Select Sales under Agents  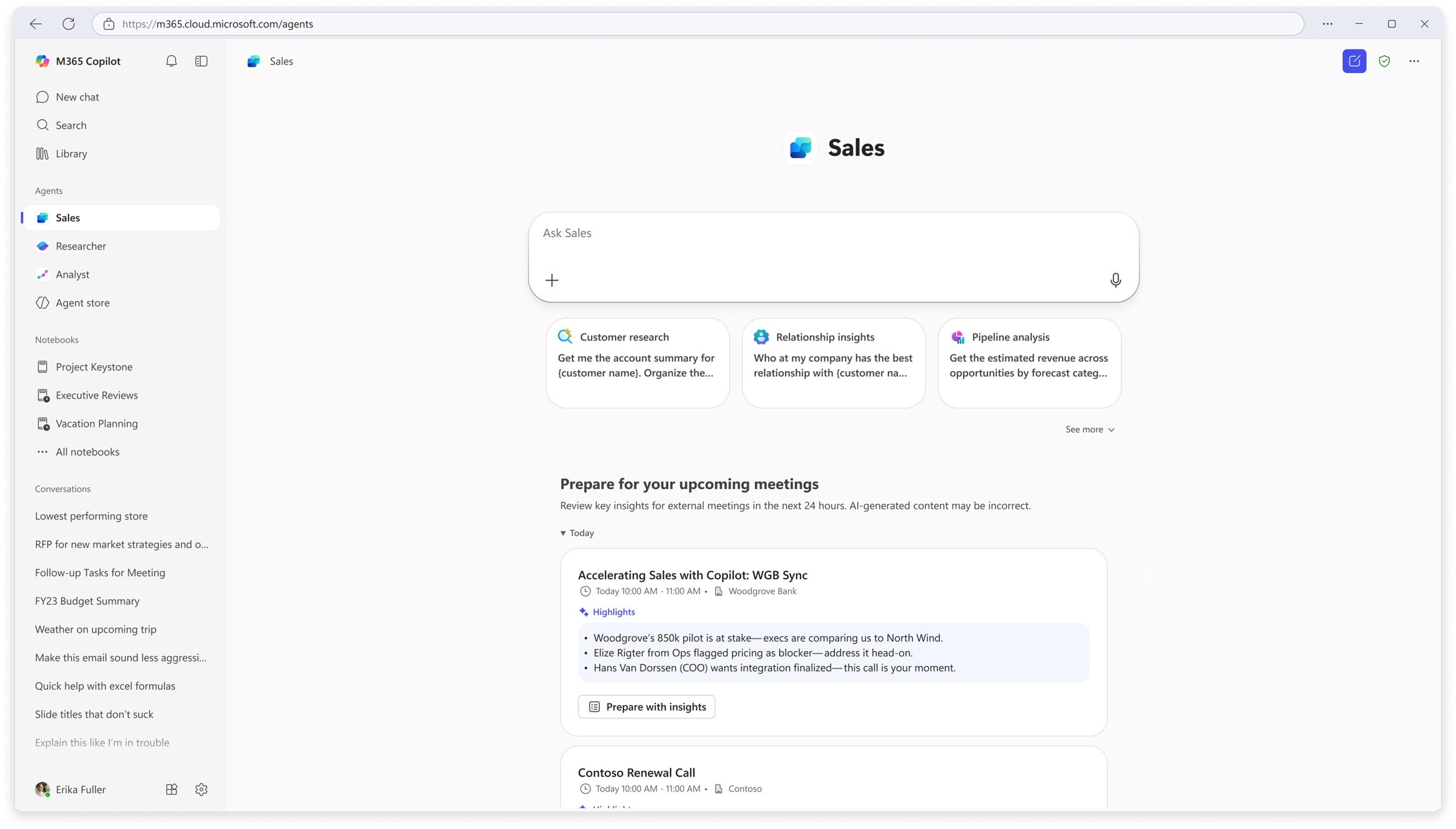(x=67, y=217)
